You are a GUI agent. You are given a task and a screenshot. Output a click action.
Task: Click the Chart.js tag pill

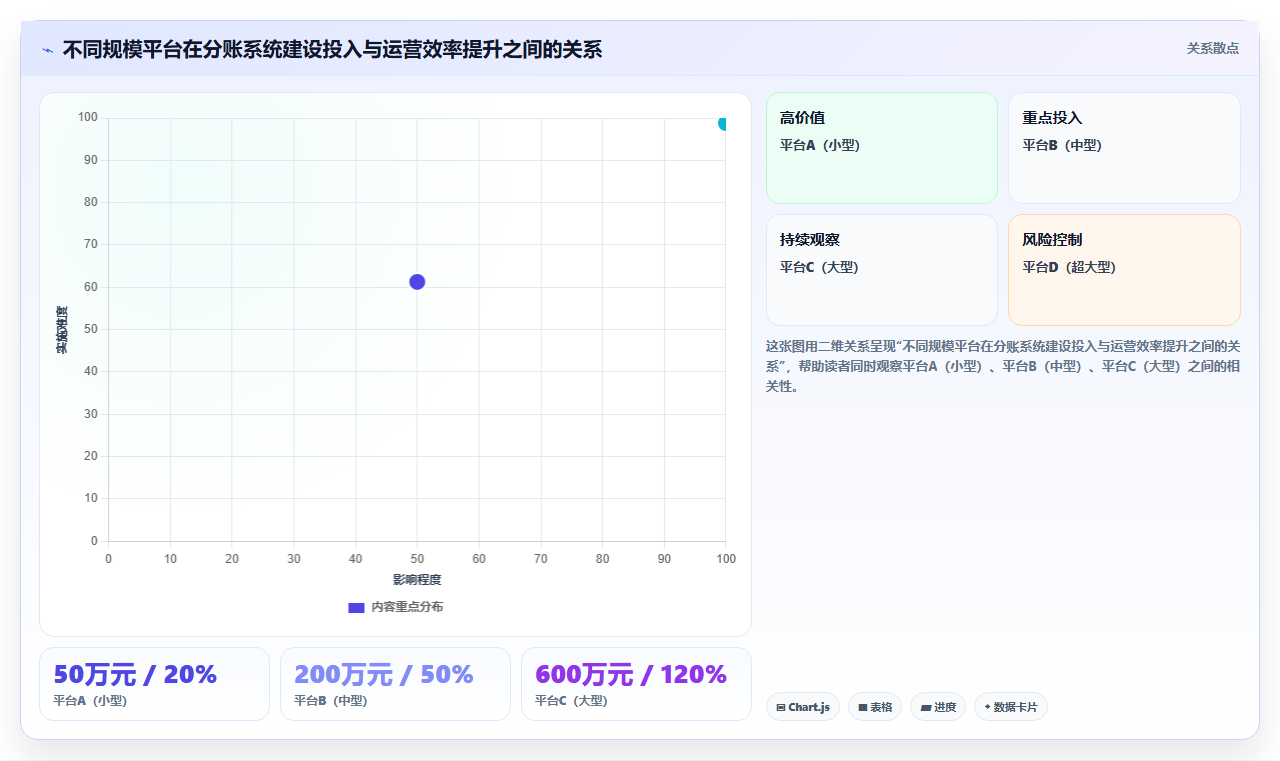pos(803,707)
